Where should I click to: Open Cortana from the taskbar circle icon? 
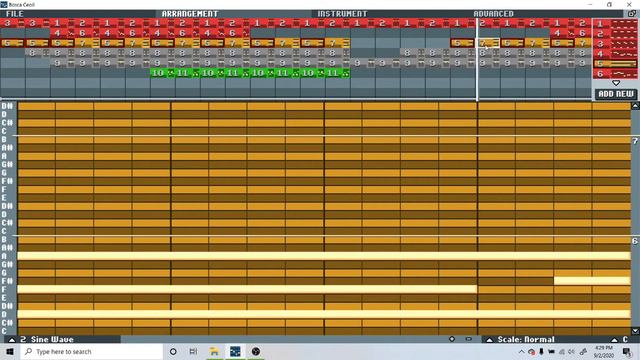click(173, 351)
